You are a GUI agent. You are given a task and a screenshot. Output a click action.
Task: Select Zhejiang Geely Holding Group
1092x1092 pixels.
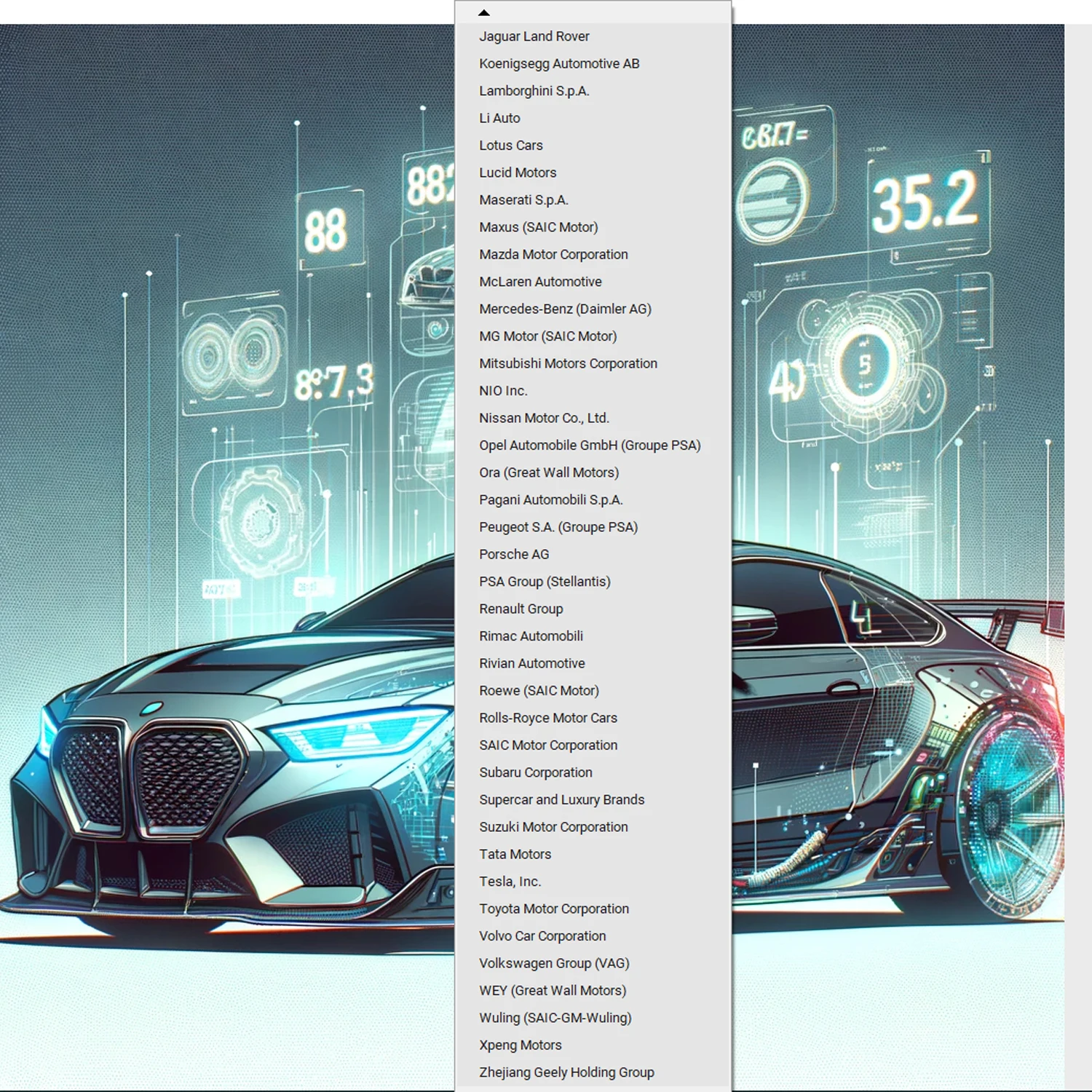point(566,1072)
